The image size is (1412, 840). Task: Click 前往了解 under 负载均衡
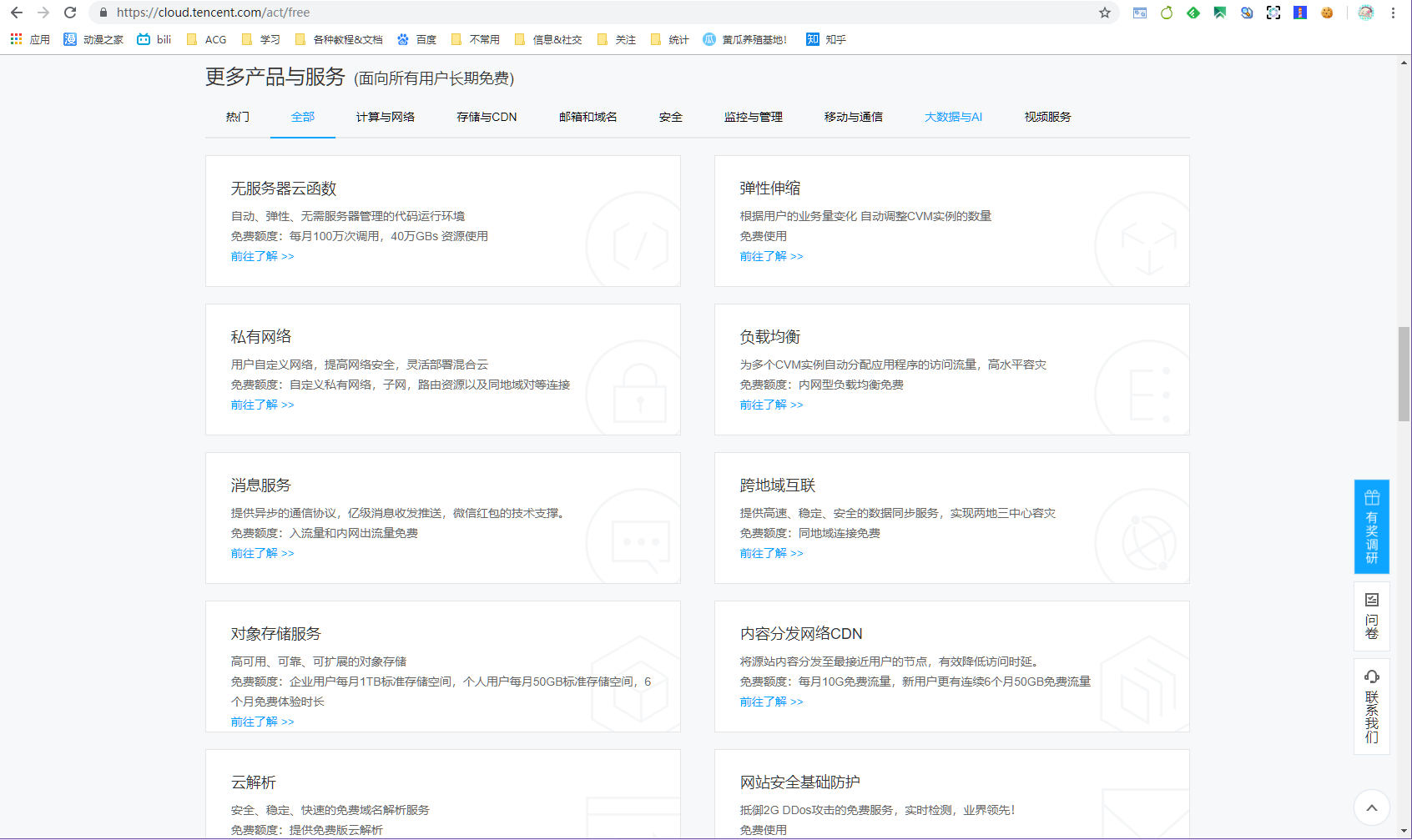pos(772,405)
